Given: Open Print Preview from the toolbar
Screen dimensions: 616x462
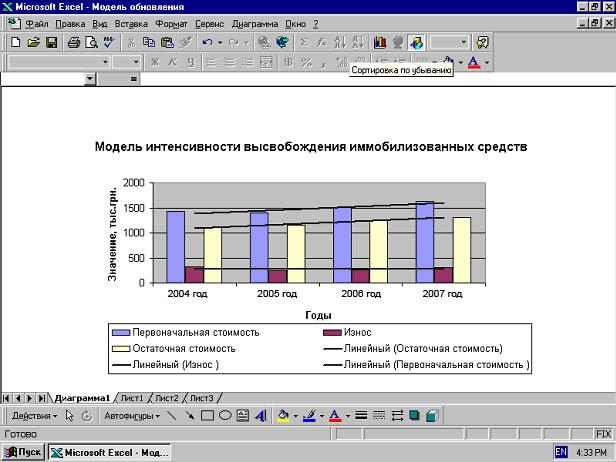Looking at the screenshot, I should 91,42.
